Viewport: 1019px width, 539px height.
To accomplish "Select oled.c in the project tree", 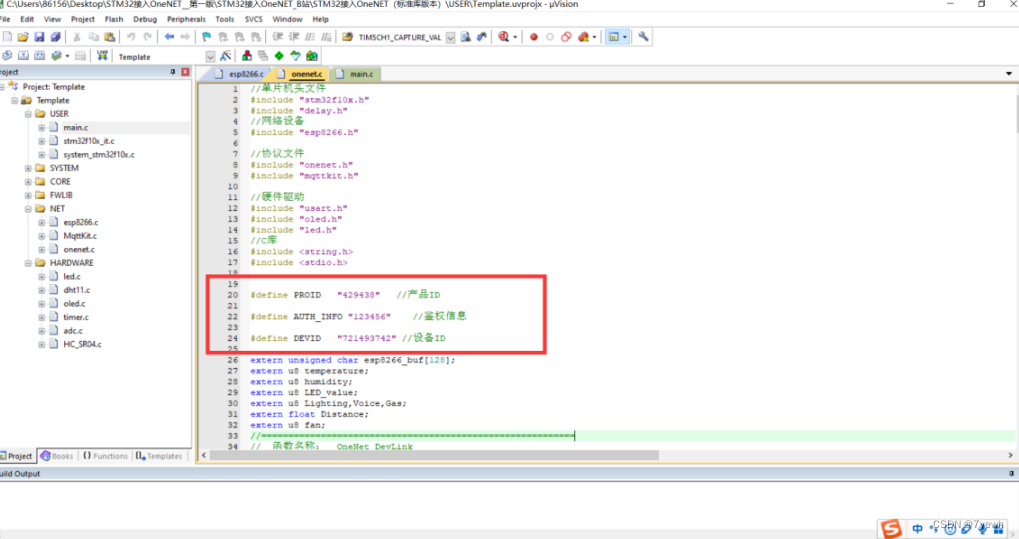I will pos(74,304).
